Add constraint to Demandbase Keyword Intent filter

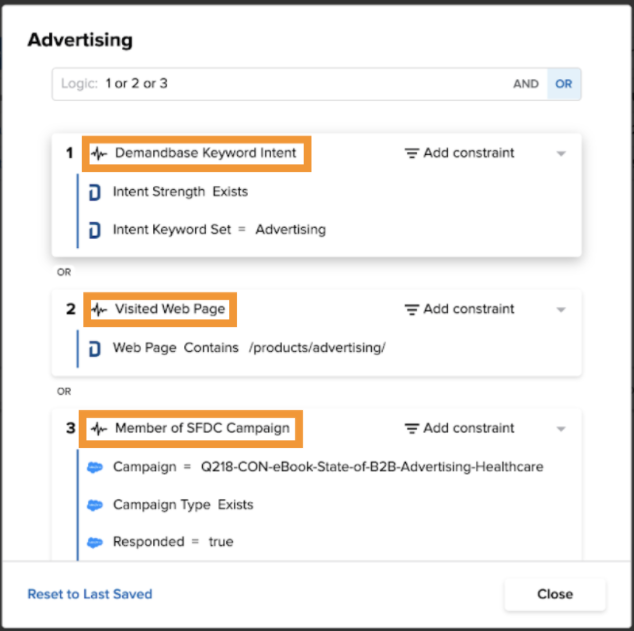tap(459, 153)
